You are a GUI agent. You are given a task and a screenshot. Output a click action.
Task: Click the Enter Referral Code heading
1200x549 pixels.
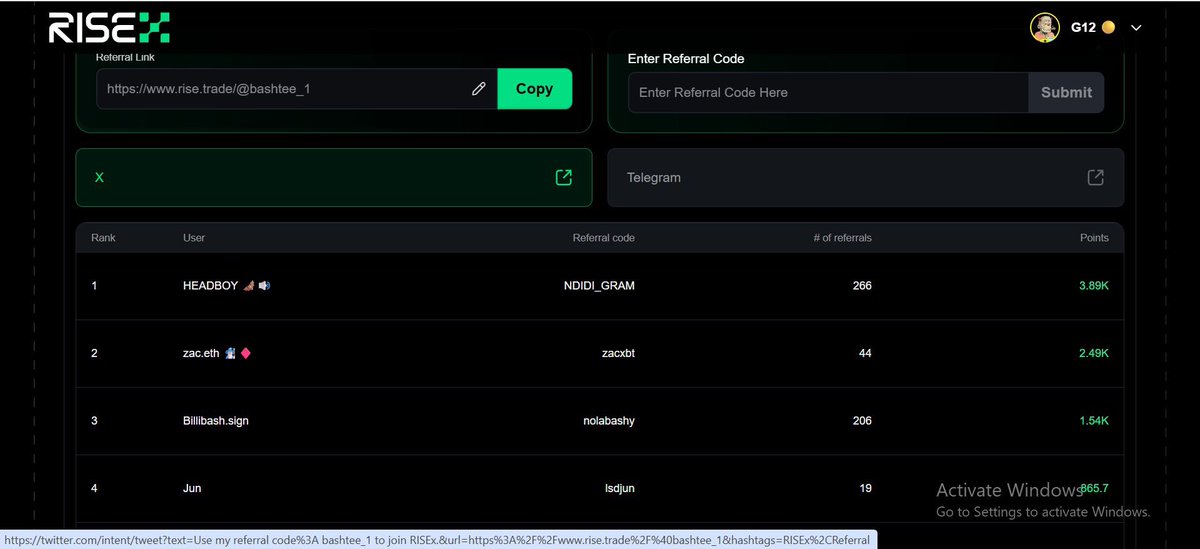pos(686,58)
